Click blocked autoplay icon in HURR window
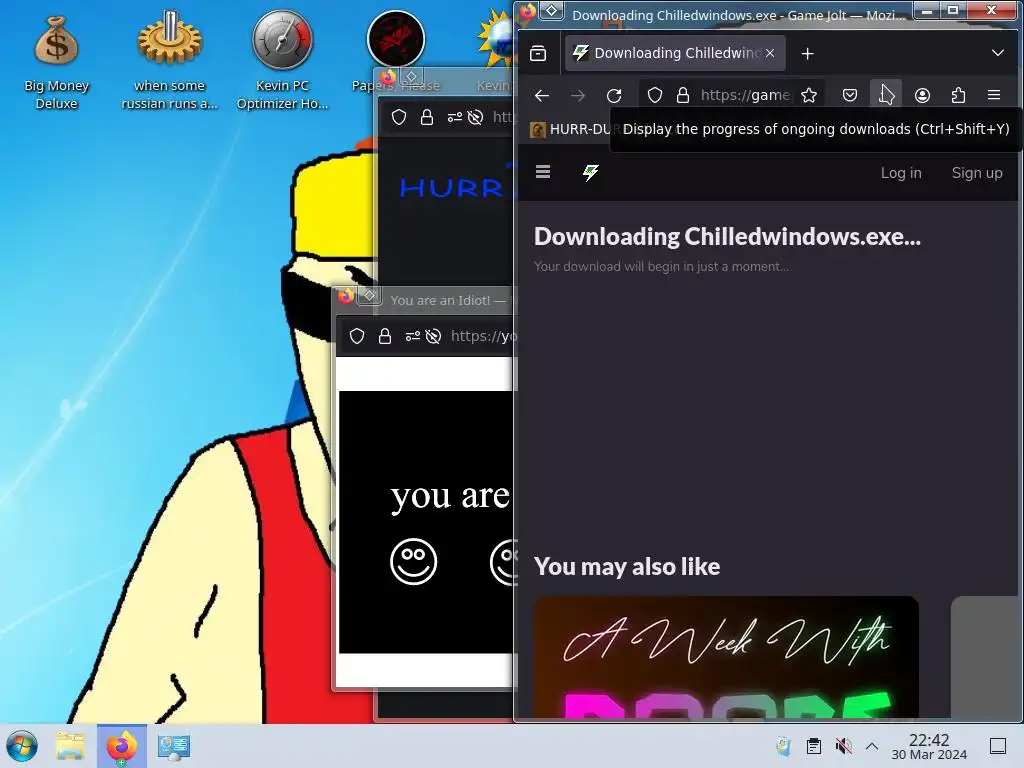The image size is (1024, 768). pos(475,117)
